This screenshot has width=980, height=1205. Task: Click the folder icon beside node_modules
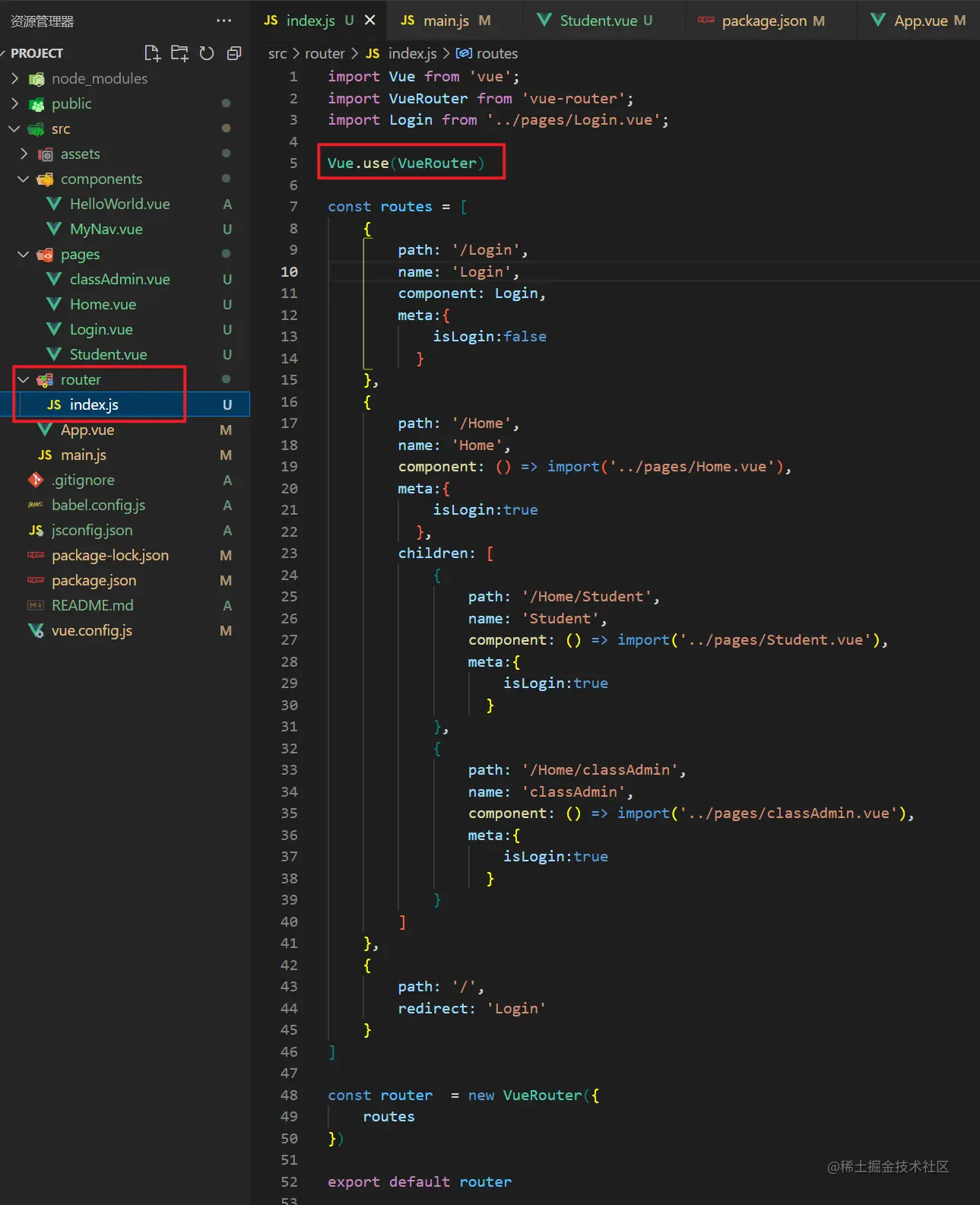point(36,79)
